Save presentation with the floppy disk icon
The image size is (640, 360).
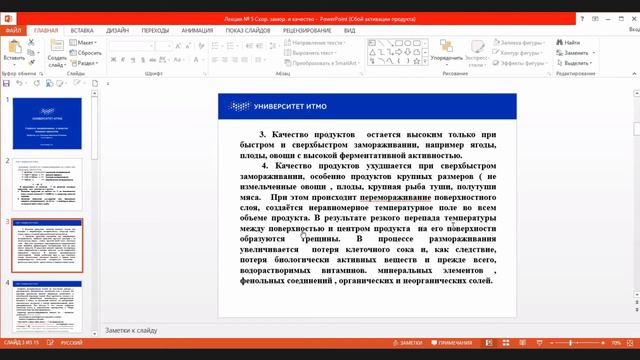pos(6,83)
